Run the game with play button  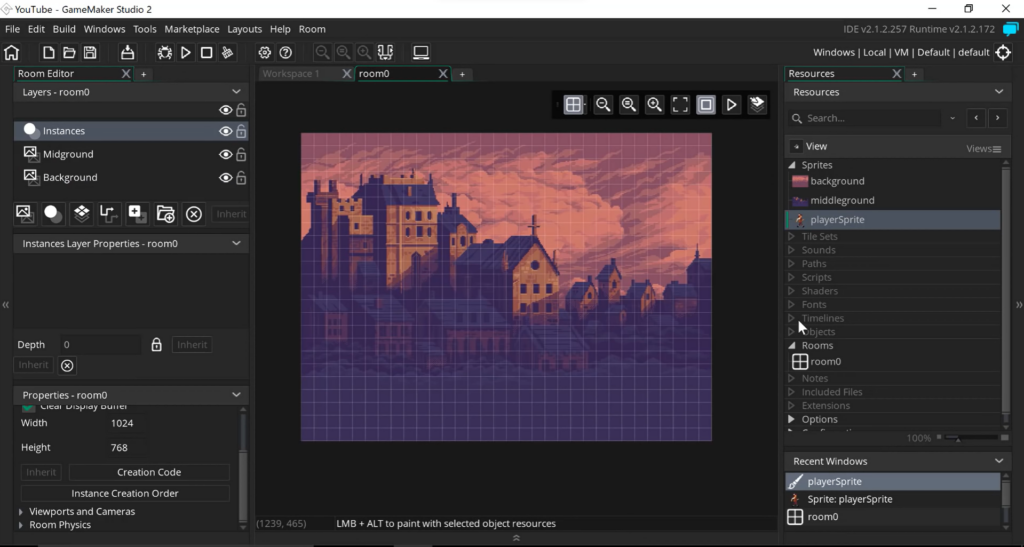[185, 52]
